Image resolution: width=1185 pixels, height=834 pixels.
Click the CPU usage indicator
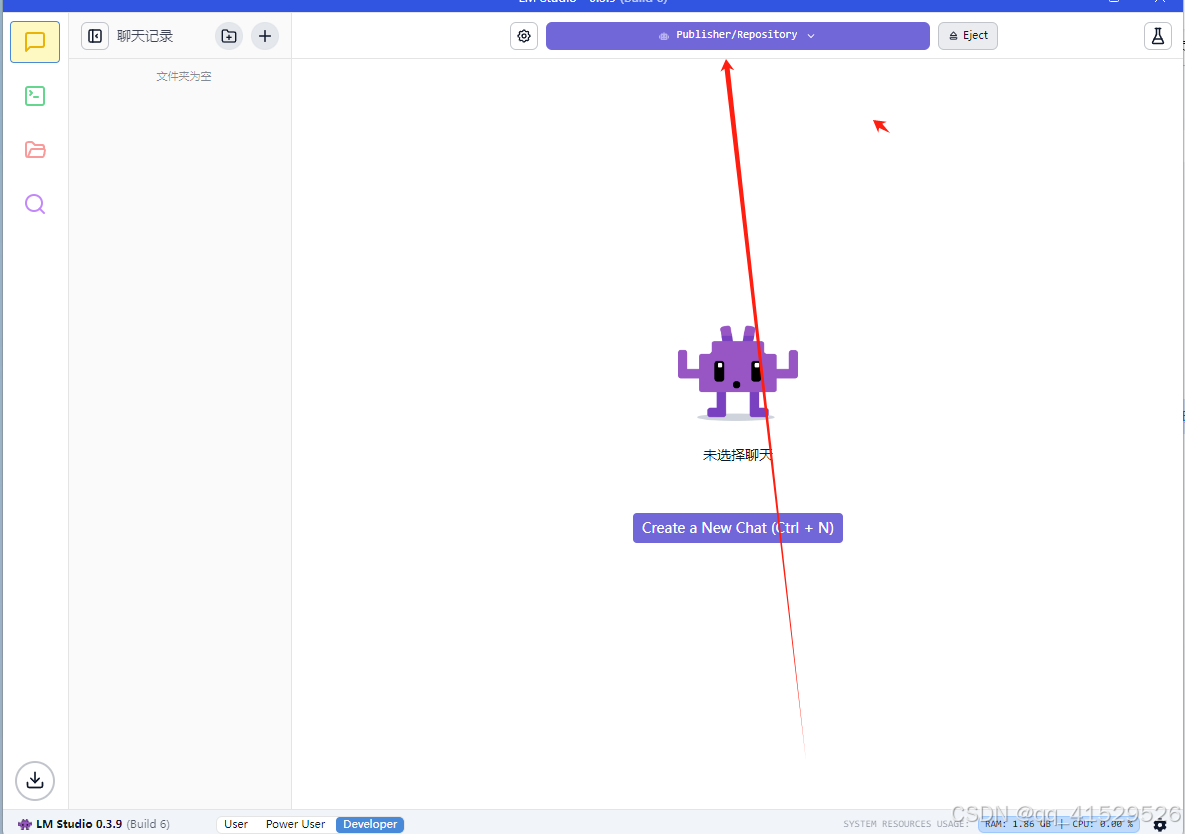[x=1102, y=824]
